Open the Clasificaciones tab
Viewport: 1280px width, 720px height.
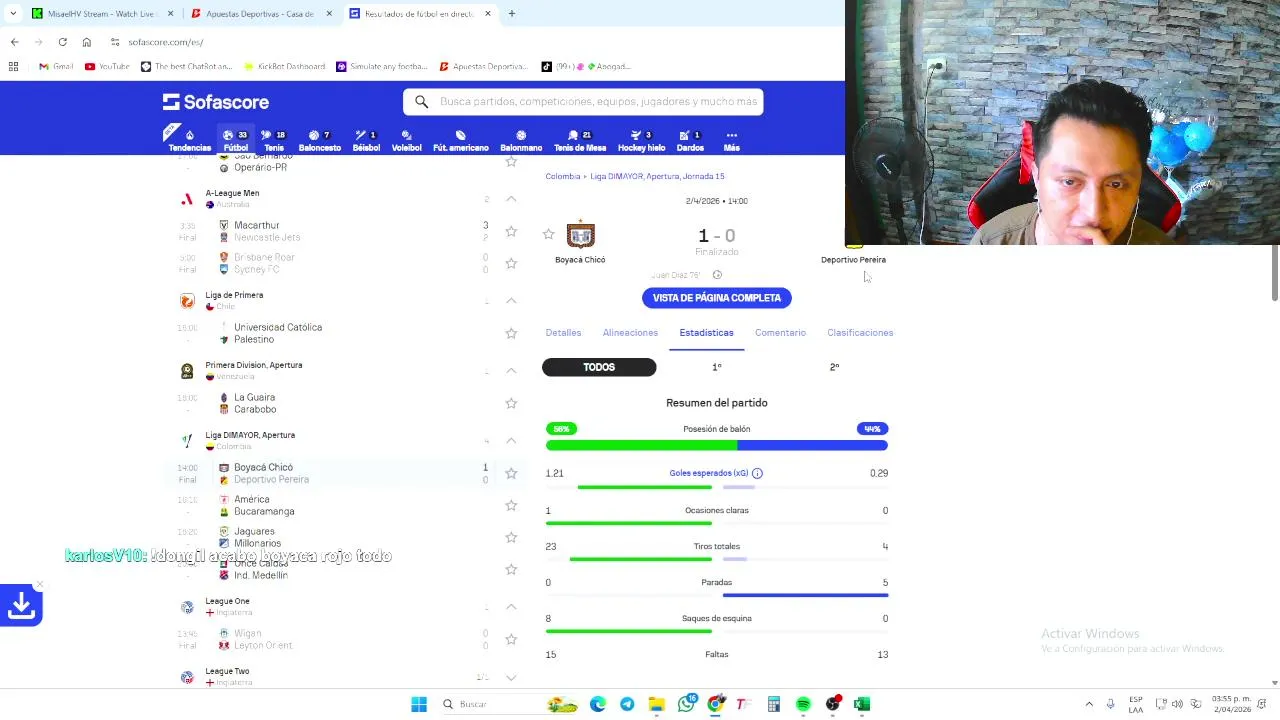[860, 332]
